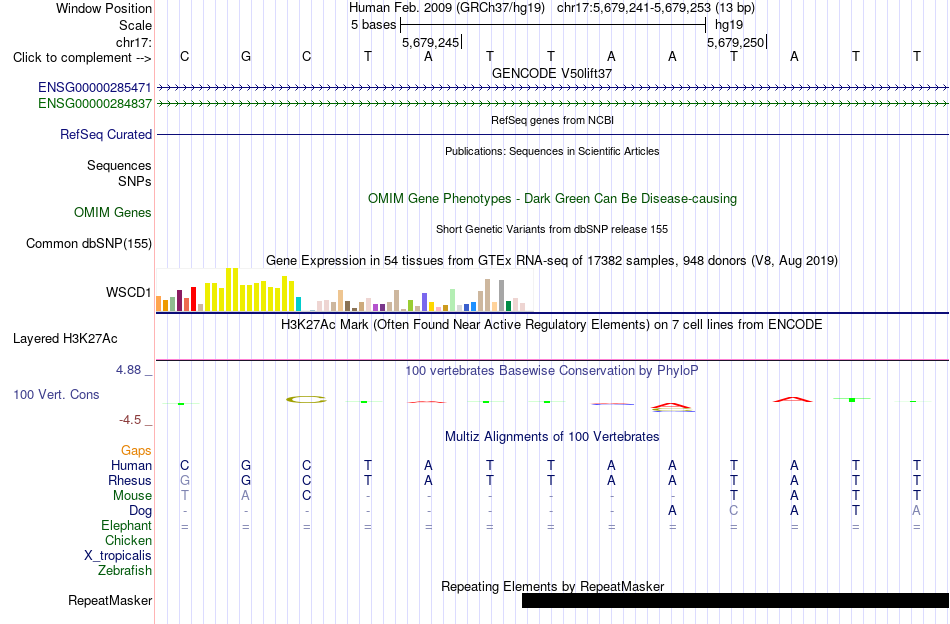Screen dimensions: 950x624
Task: Click the light green bar in GTEx chart
Action: point(452,300)
